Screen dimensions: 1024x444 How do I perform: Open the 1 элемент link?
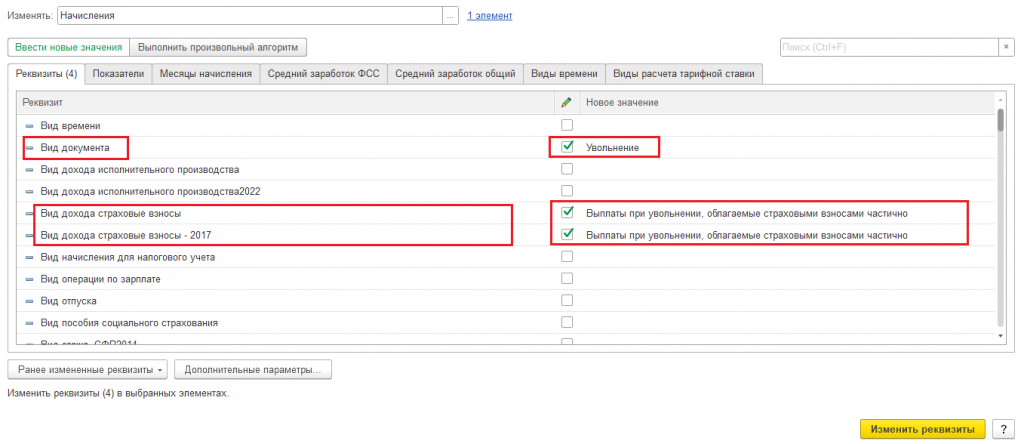tap(490, 16)
